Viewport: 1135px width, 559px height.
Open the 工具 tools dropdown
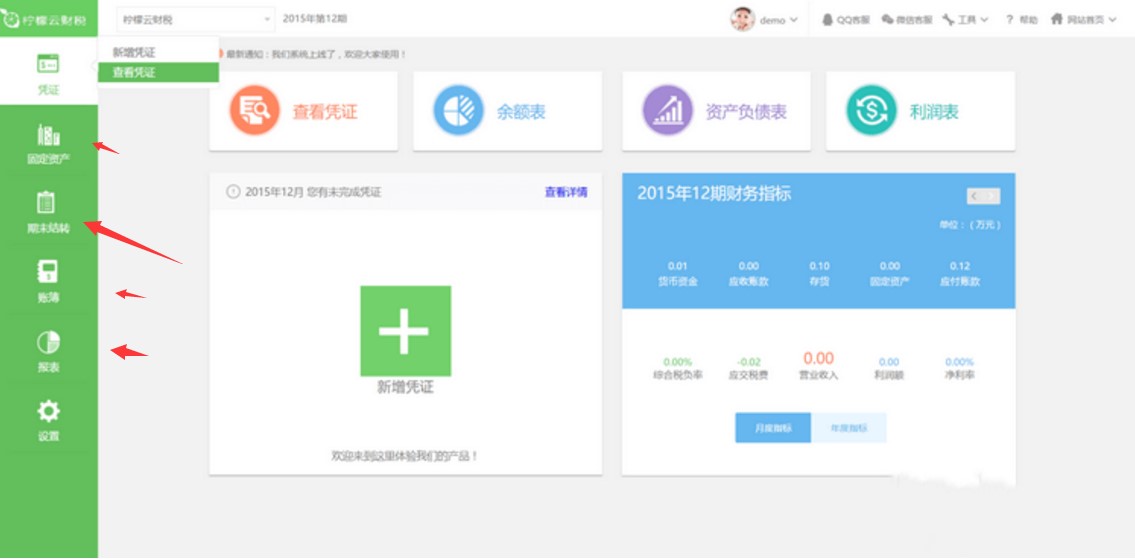(x=966, y=19)
